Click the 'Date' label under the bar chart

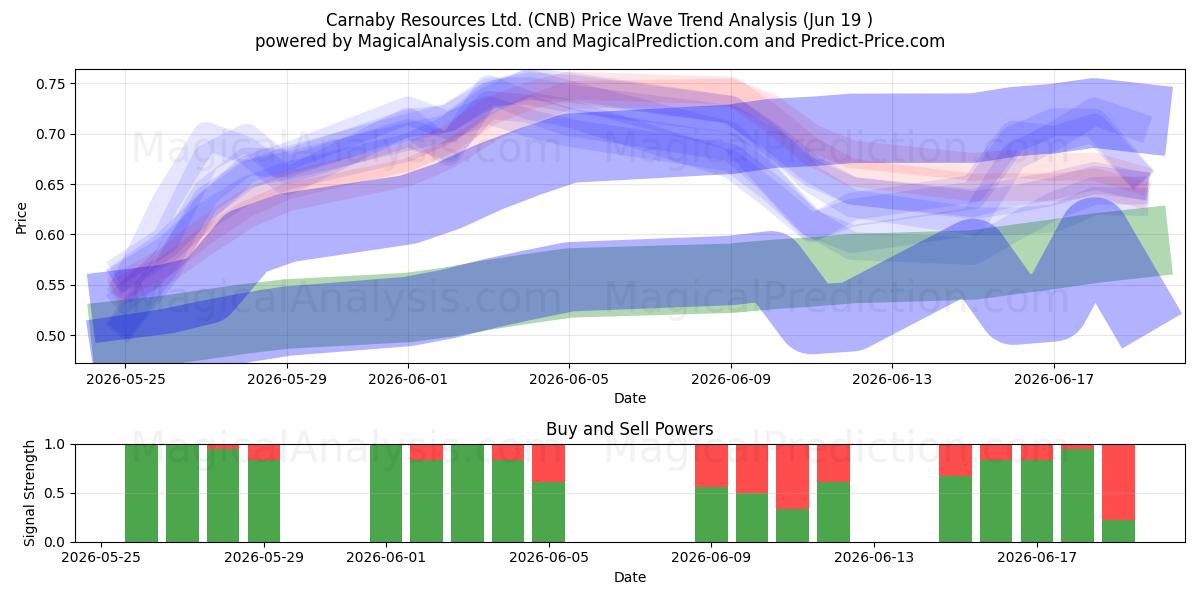[630, 577]
